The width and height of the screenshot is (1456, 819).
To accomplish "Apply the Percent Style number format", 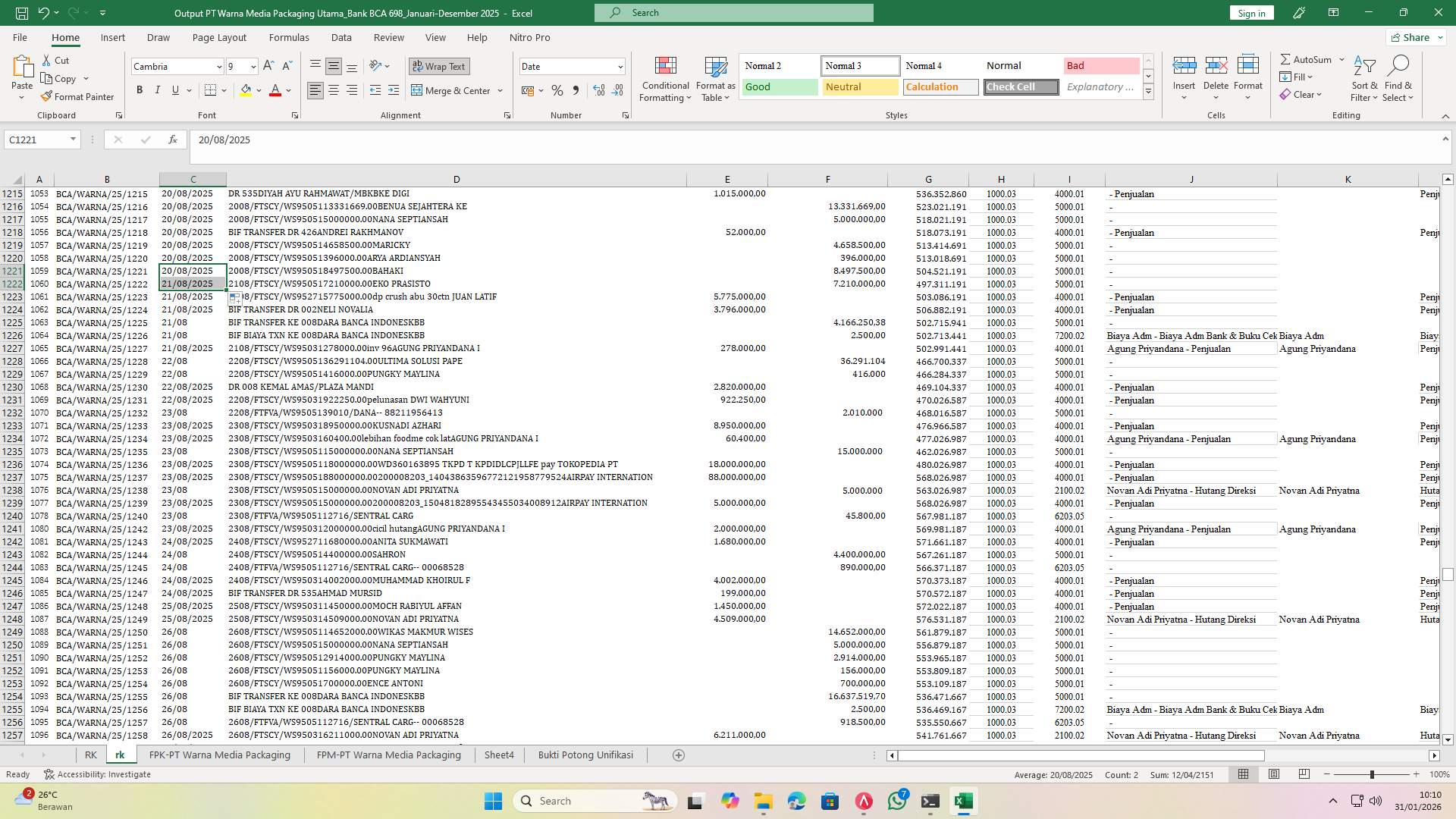I will pos(557,89).
